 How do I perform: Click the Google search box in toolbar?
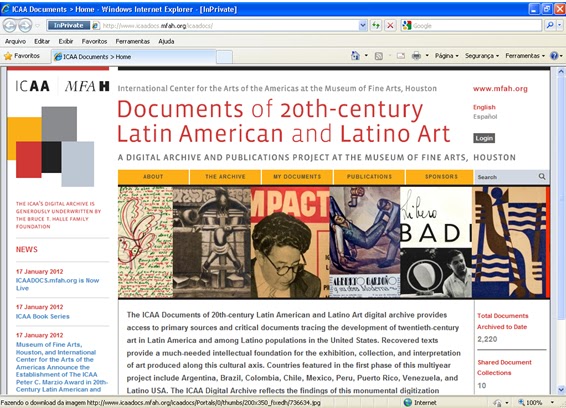[x=476, y=26]
